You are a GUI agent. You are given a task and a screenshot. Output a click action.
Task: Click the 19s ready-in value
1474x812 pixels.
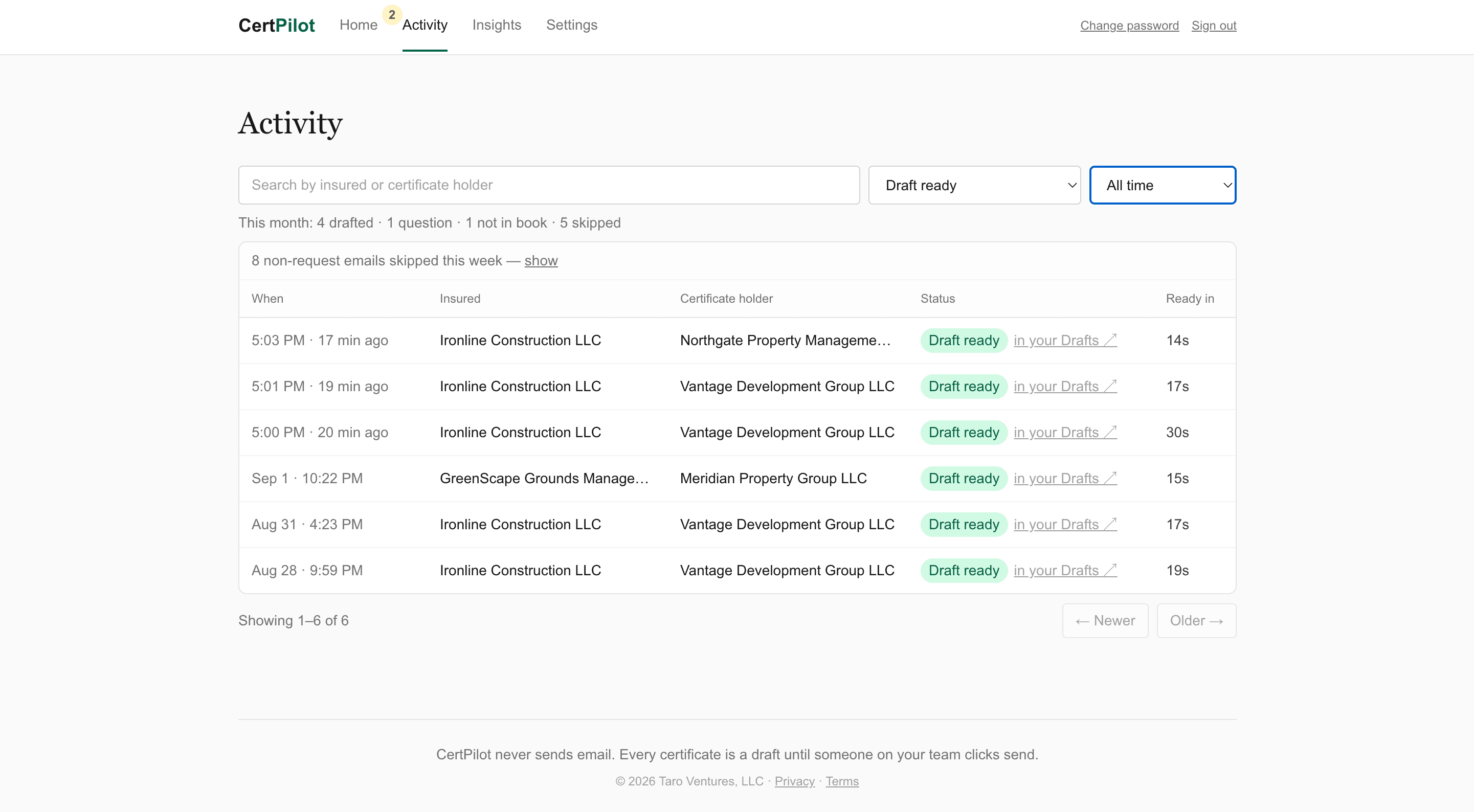[x=1177, y=571]
